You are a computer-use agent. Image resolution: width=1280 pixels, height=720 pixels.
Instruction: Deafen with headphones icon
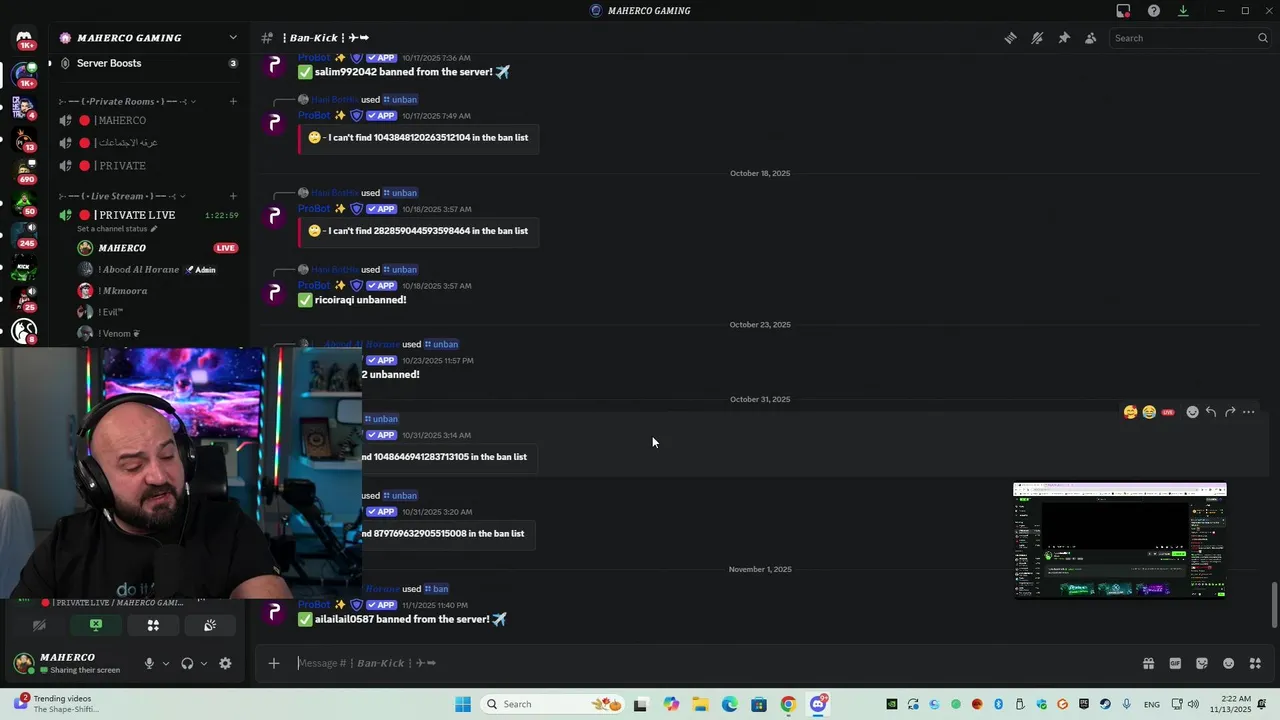[x=187, y=663]
